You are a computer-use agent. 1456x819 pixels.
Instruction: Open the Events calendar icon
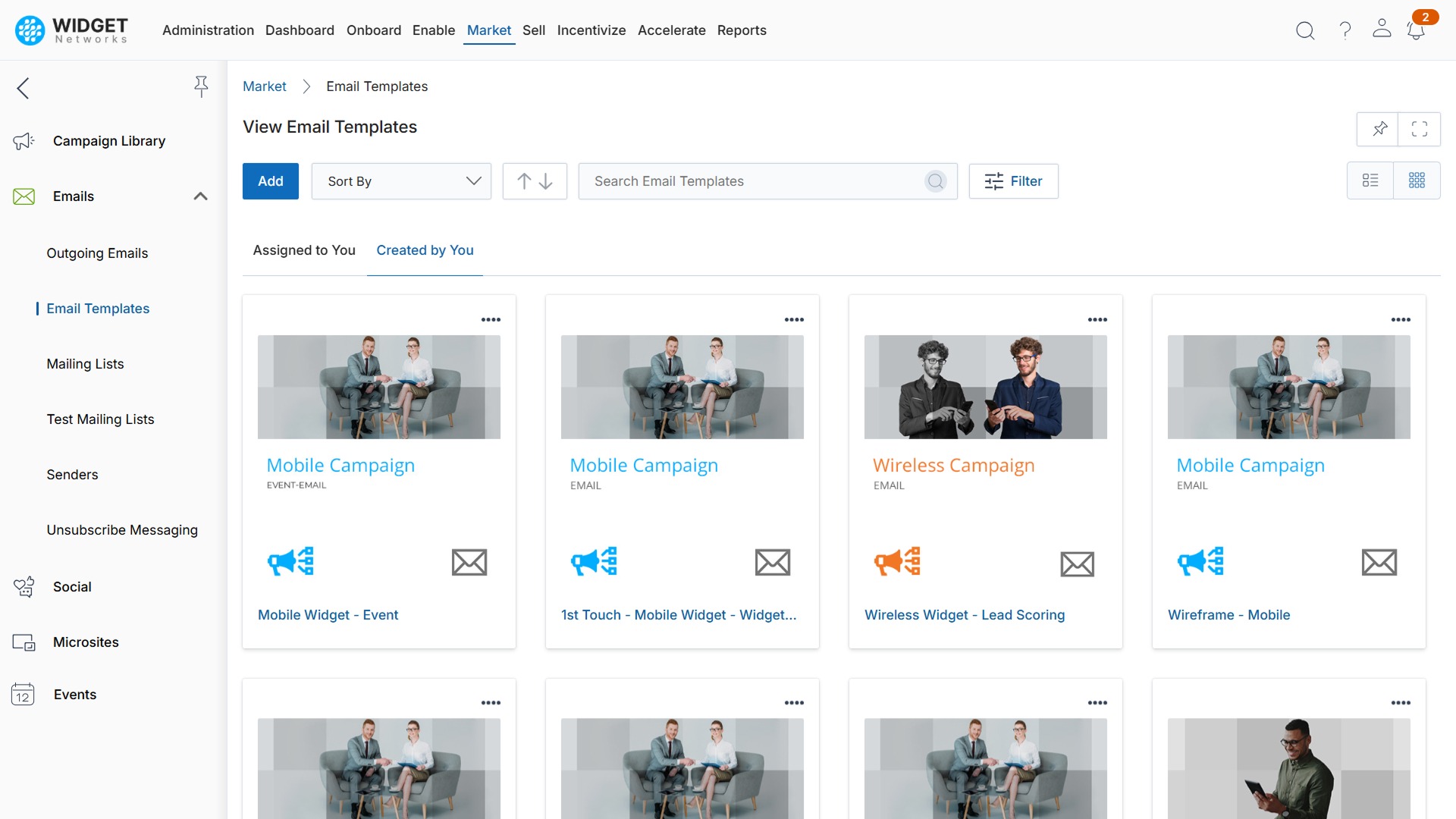click(23, 694)
